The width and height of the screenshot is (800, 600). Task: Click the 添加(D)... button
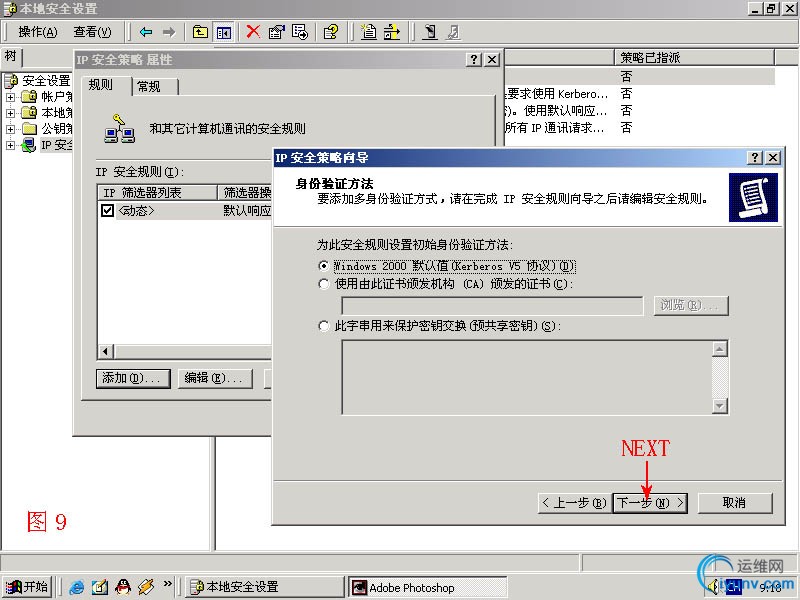pos(133,379)
